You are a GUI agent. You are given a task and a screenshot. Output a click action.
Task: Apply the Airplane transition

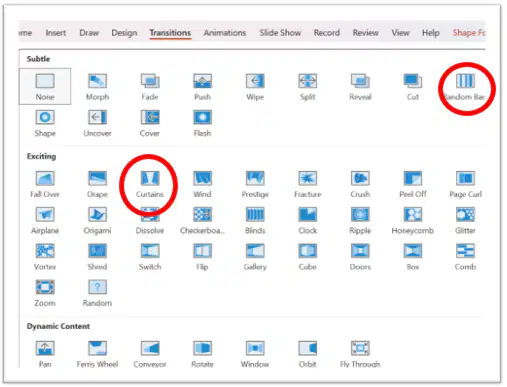(45, 220)
